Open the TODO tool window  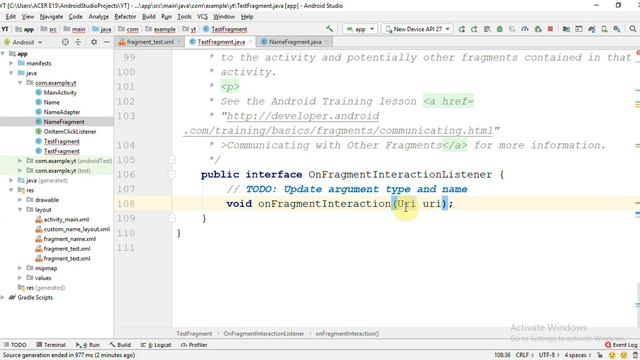tap(15, 345)
